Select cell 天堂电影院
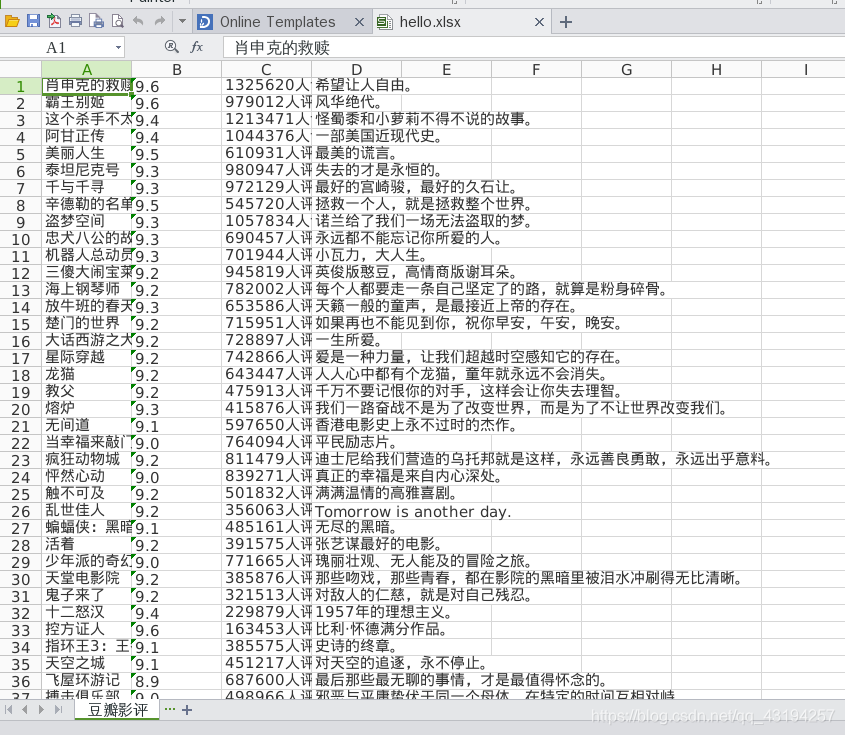Screen dimensions: 845x735 coord(87,579)
